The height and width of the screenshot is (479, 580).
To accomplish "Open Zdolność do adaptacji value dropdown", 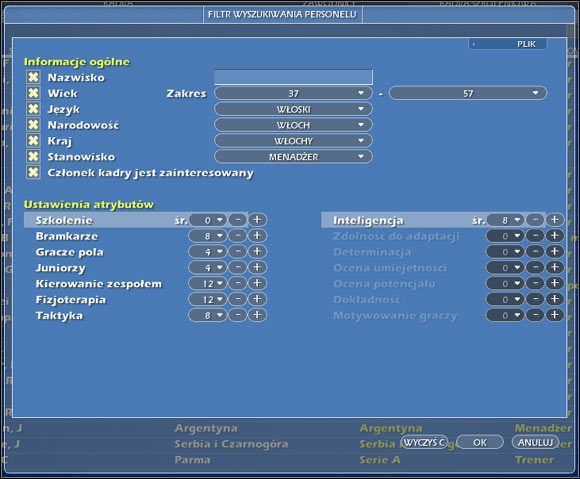I will [x=505, y=236].
